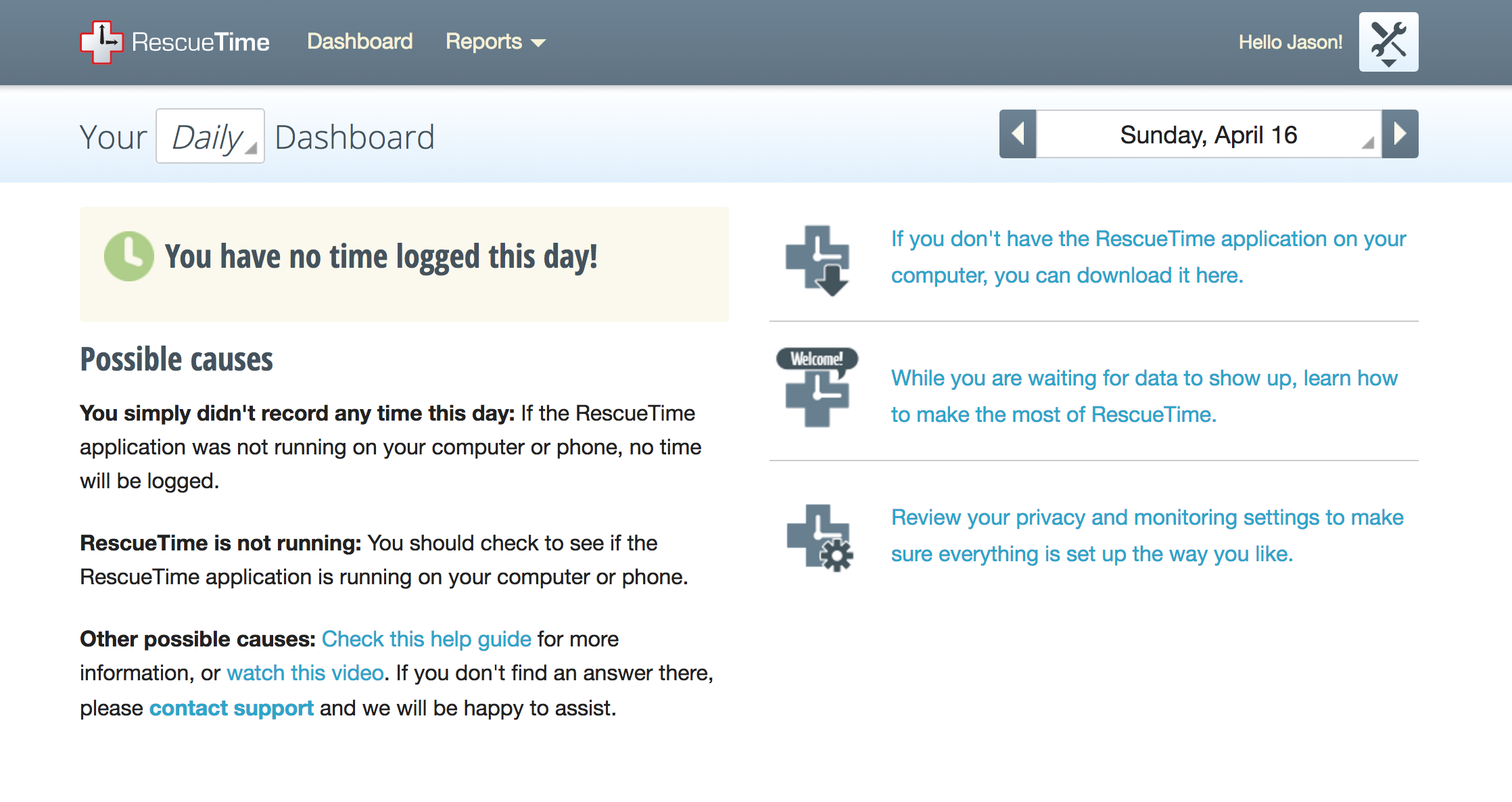Open the learn how to make the most link
The height and width of the screenshot is (802, 1512).
(x=1144, y=396)
